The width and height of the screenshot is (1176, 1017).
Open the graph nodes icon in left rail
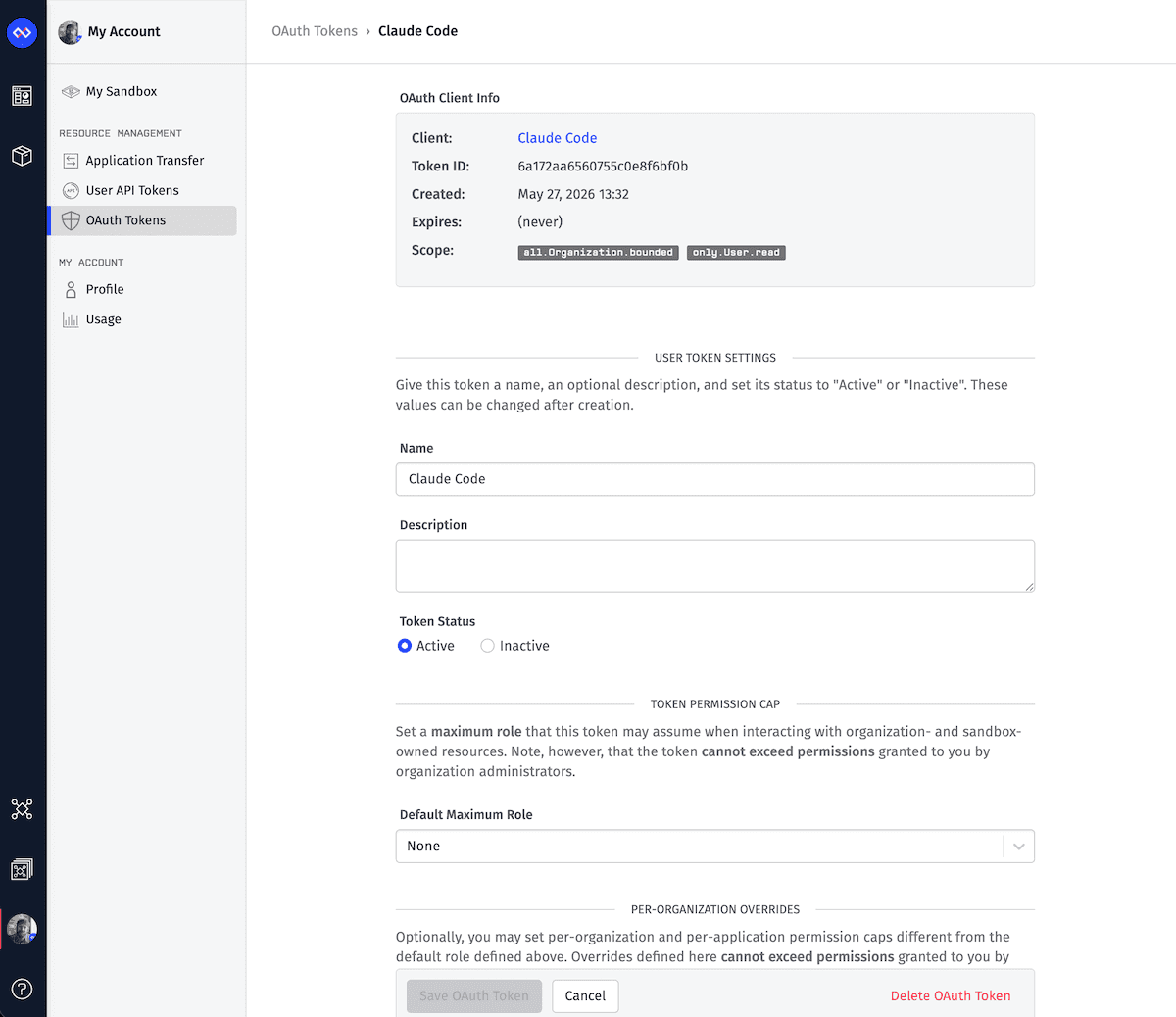pos(22,809)
